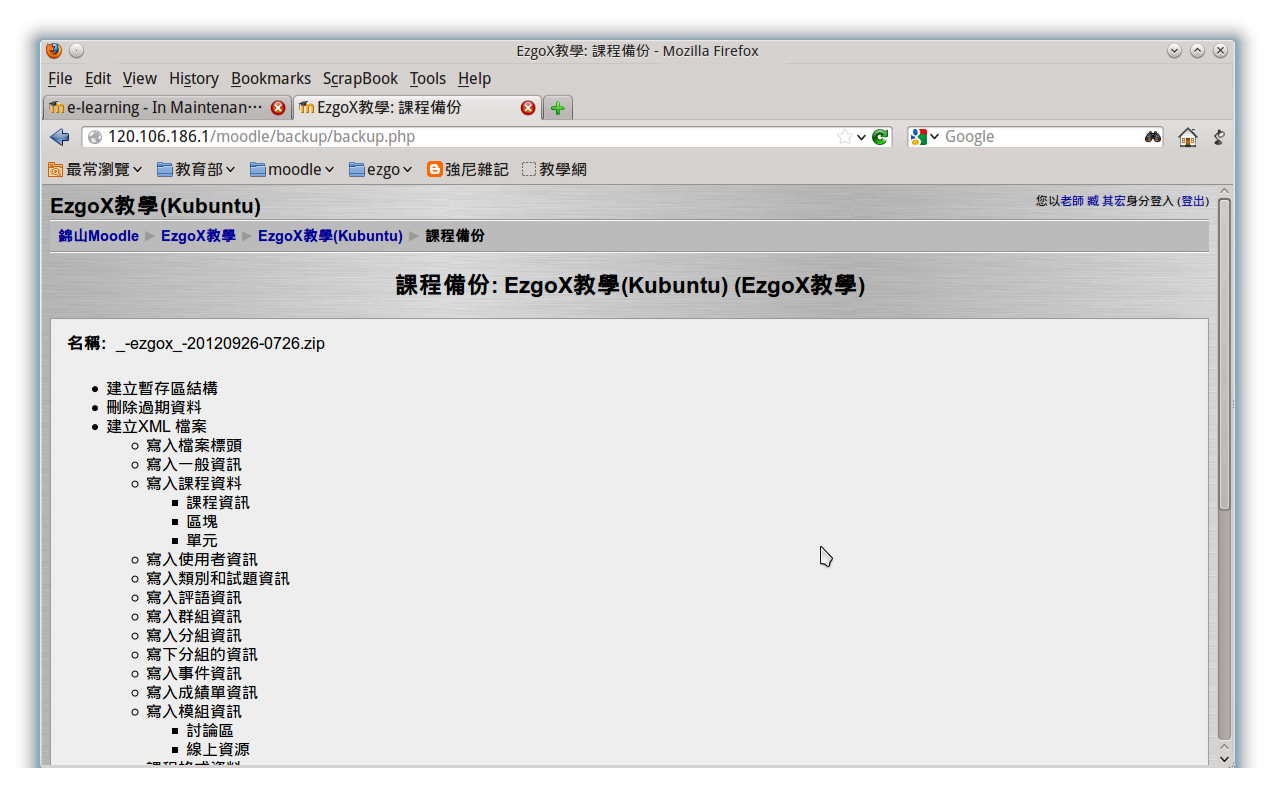Expand the moodle bookmarks folder
The height and width of the screenshot is (809, 1275).
(292, 170)
